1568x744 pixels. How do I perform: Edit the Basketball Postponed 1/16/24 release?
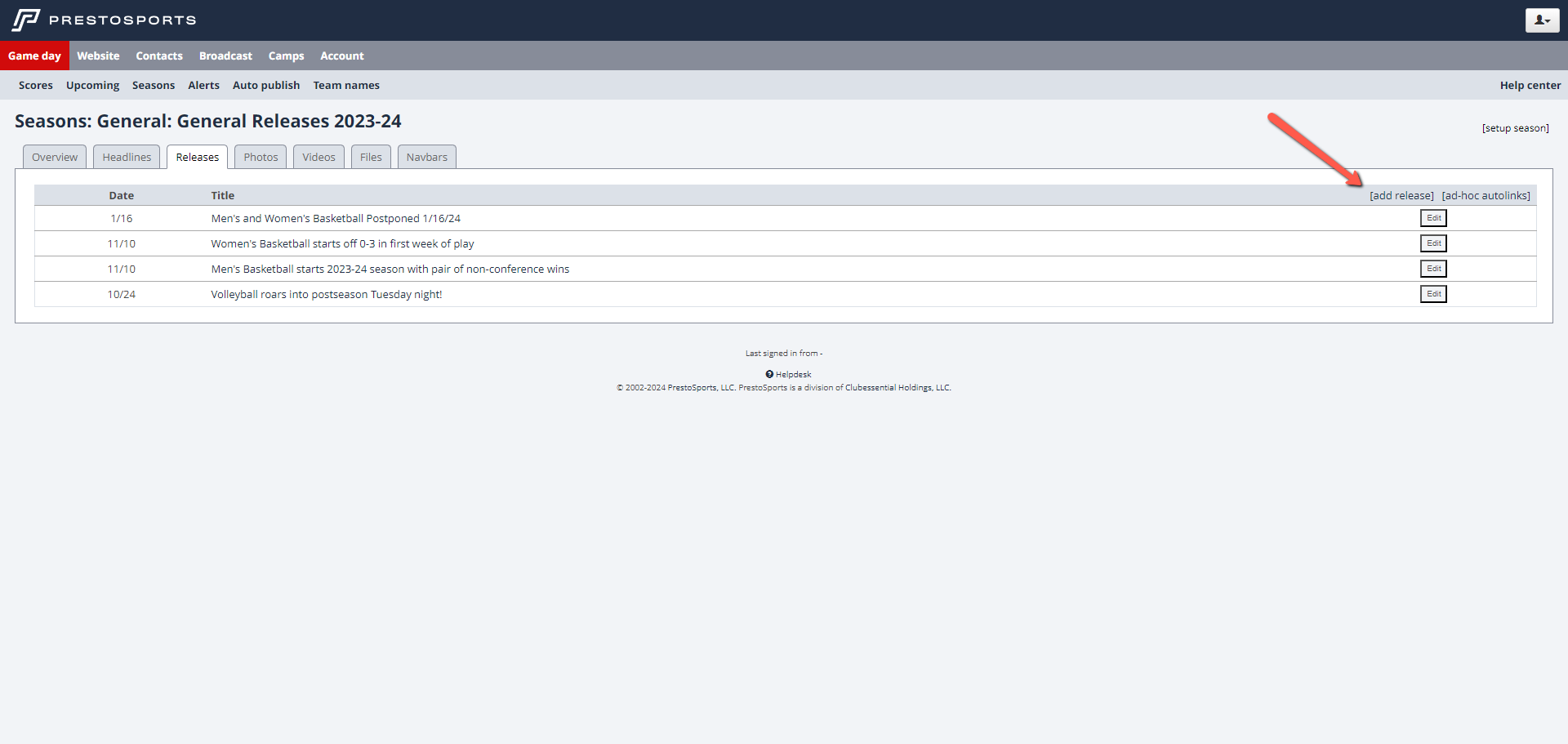pyautogui.click(x=1433, y=218)
